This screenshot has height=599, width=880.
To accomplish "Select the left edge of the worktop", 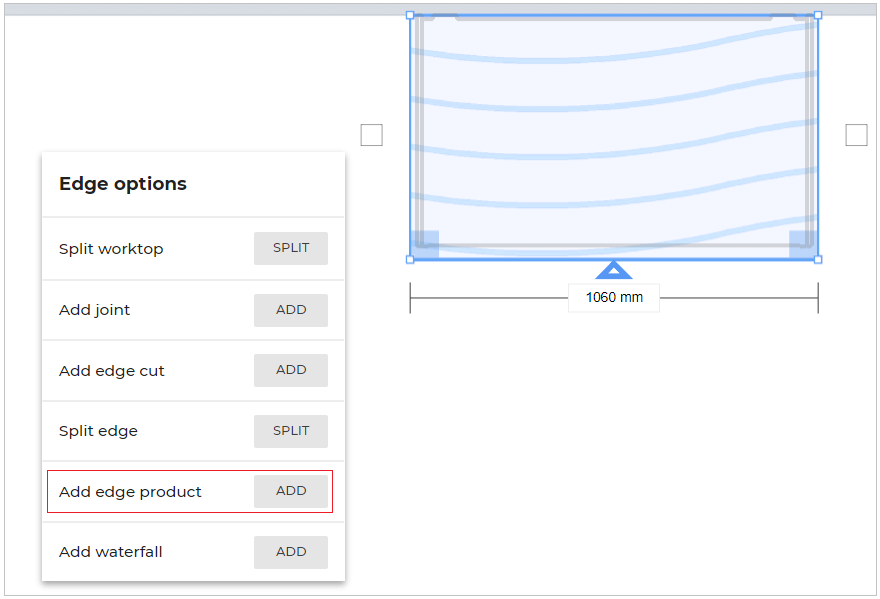I will coord(411,137).
